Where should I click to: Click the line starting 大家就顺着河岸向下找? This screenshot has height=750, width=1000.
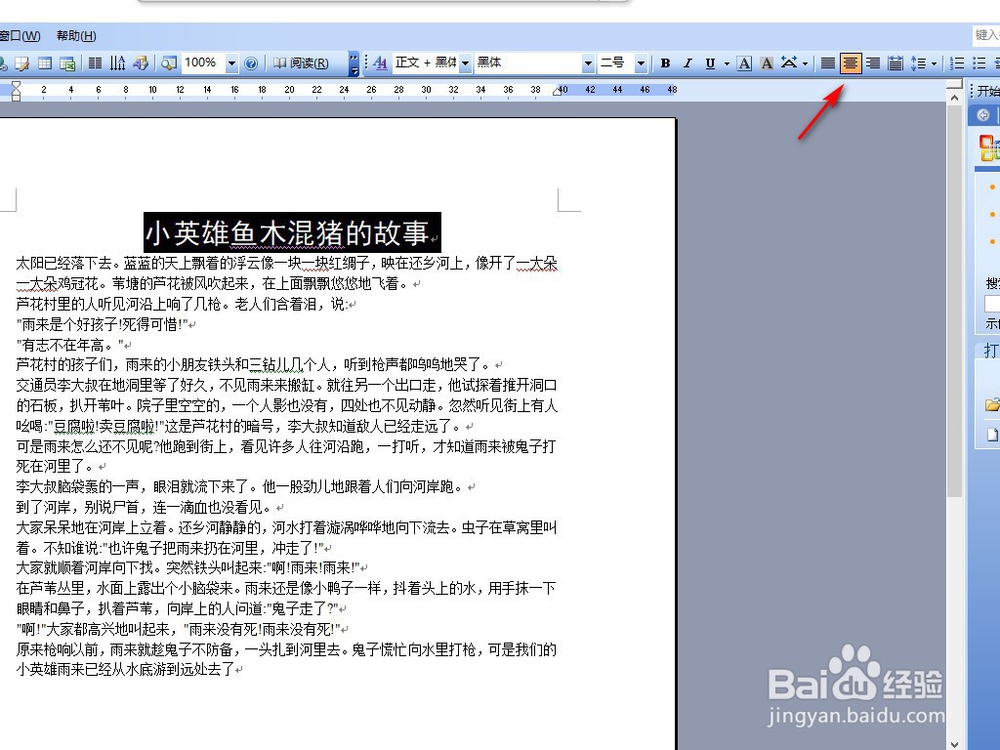click(x=188, y=568)
